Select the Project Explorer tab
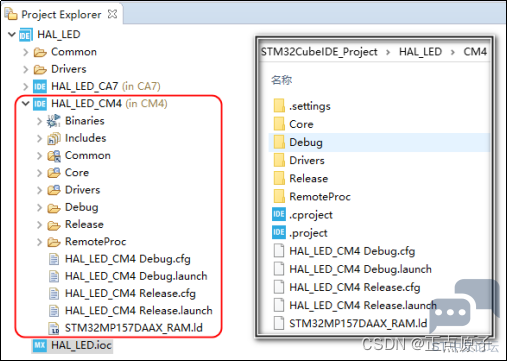The width and height of the screenshot is (508, 362). click(61, 15)
